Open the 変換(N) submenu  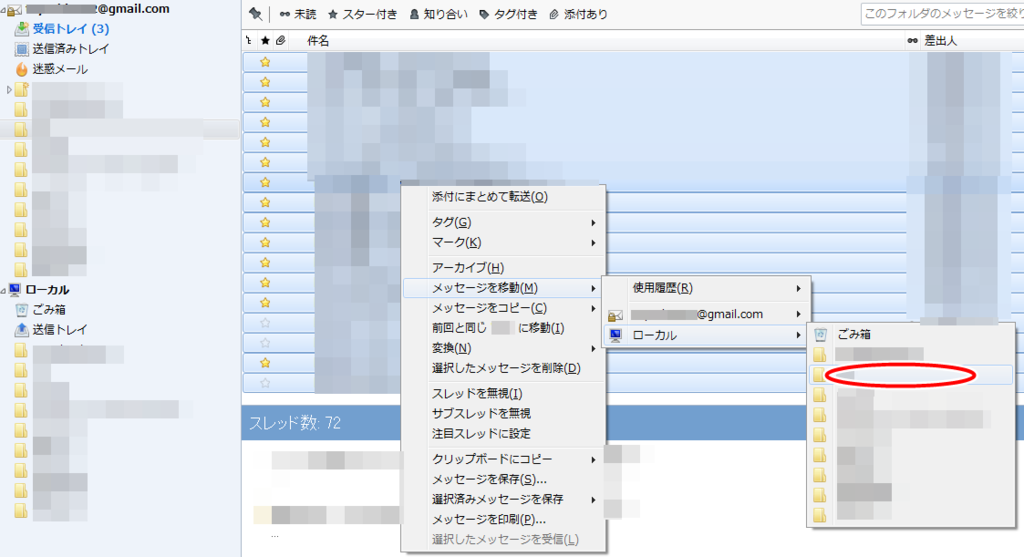pyautogui.click(x=503, y=348)
